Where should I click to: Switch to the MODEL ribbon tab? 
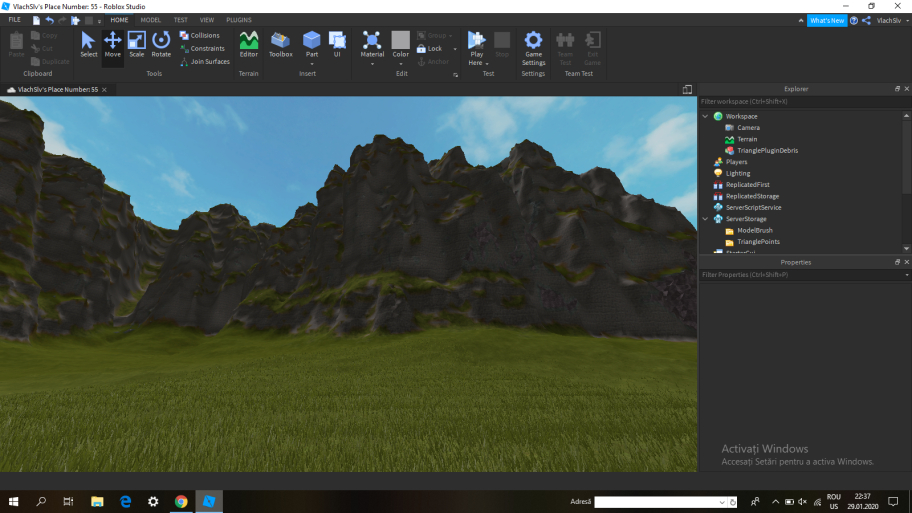pyautogui.click(x=150, y=20)
